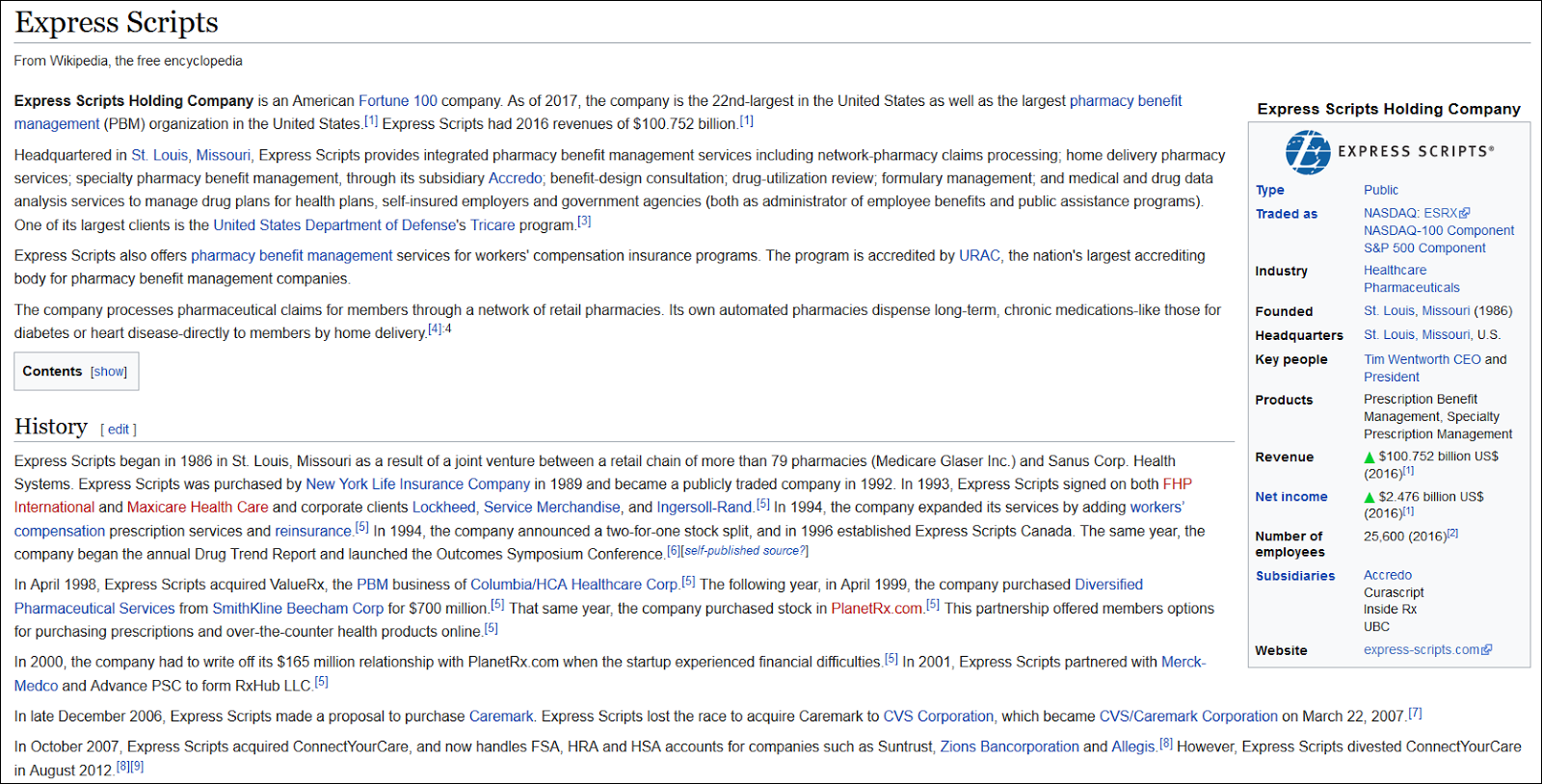Open citation [4] after home delivery sentence
Screen dimensions: 1542x784
click(x=435, y=329)
